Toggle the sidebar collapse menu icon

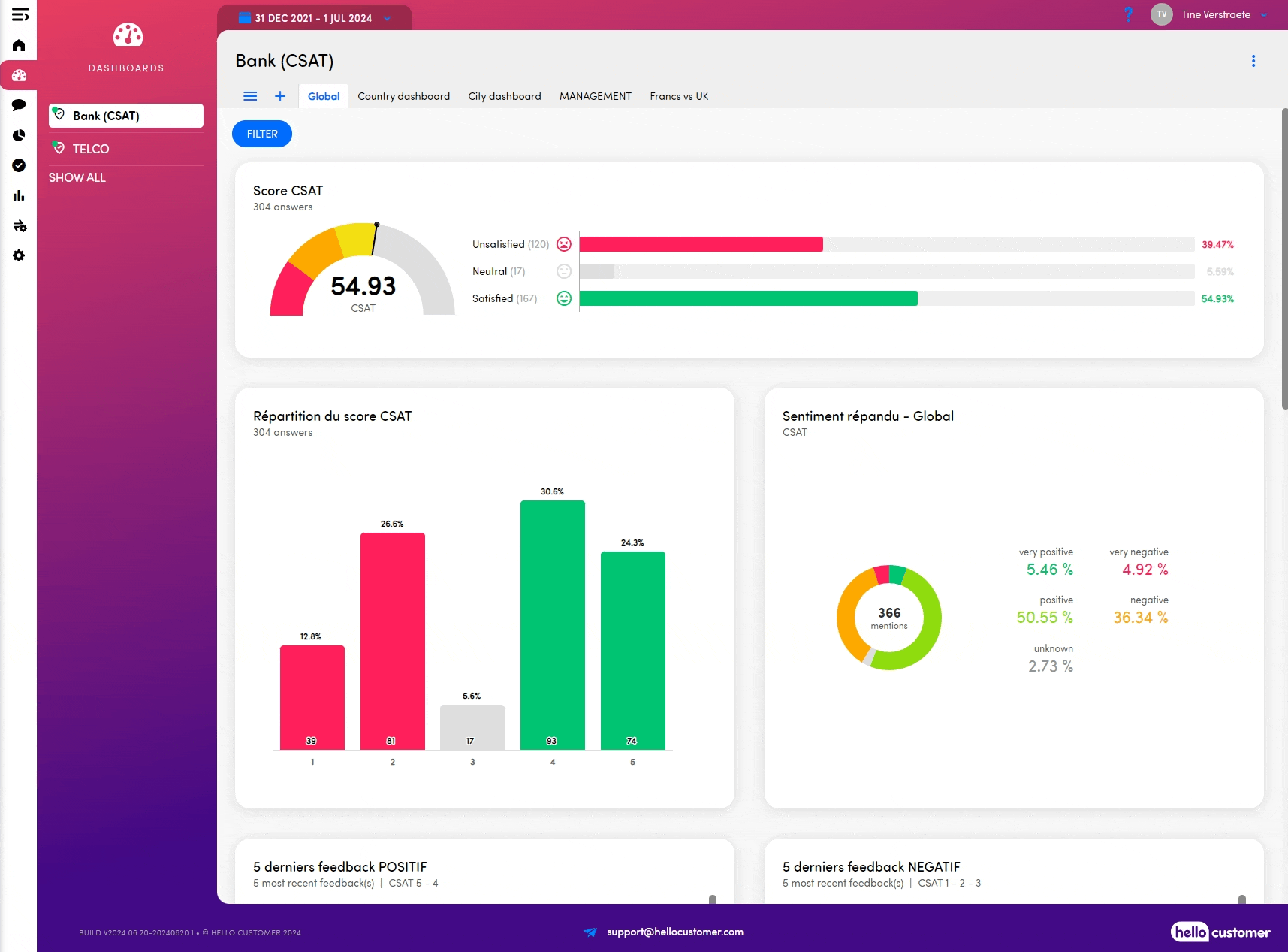coord(20,15)
